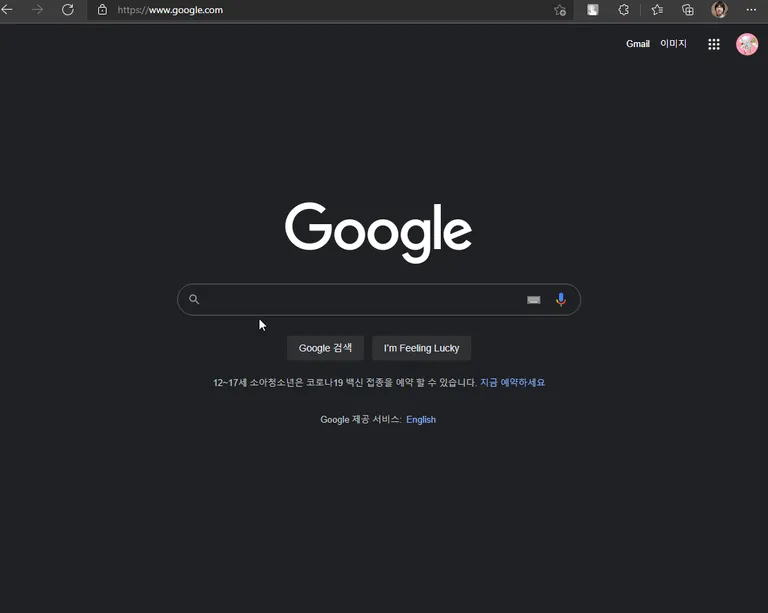Open browser profile avatar
768x613 pixels.
(719, 10)
